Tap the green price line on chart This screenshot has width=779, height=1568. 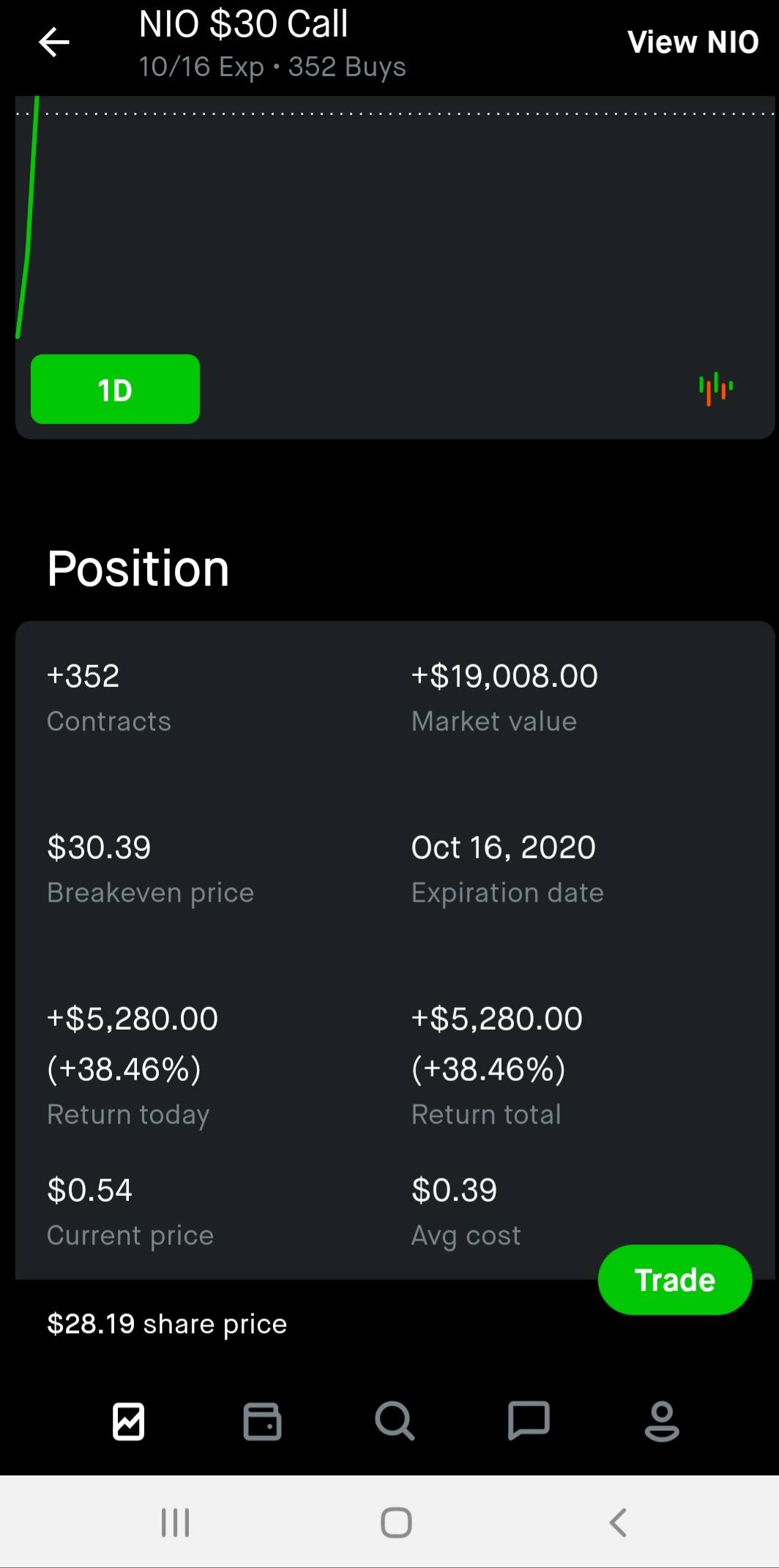tap(28, 220)
